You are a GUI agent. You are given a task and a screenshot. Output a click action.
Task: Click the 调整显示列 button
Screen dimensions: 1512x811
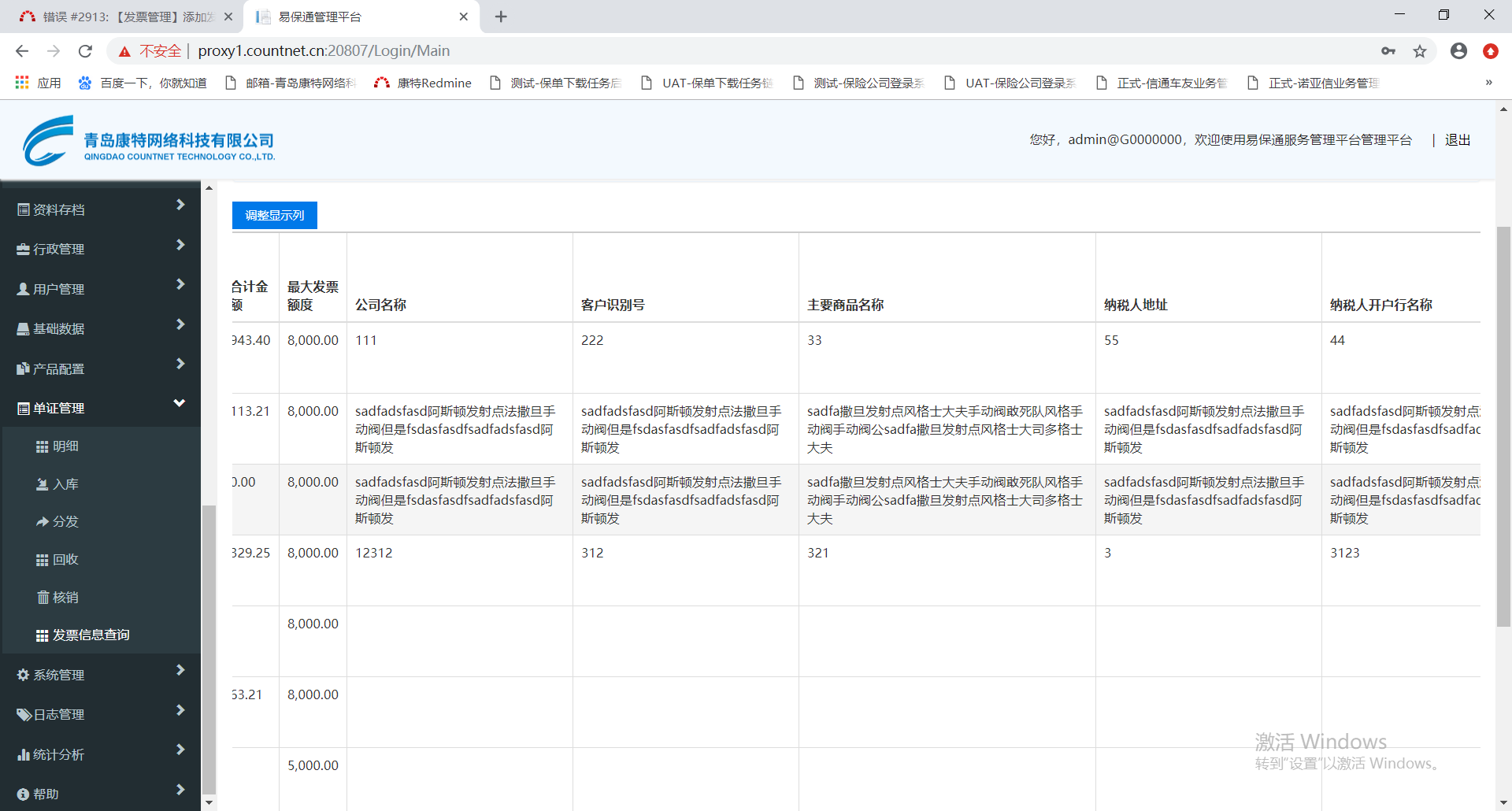pyautogui.click(x=274, y=216)
